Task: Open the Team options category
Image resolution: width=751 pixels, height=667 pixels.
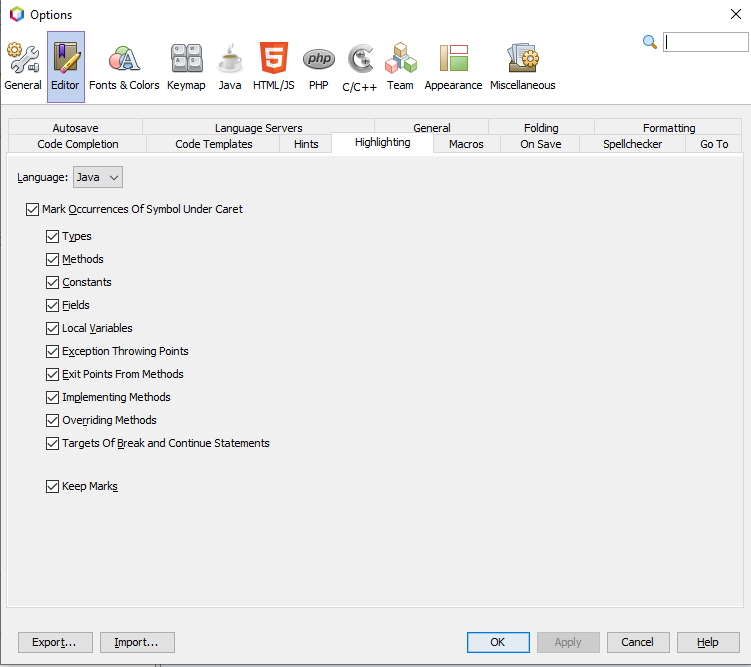Action: pyautogui.click(x=400, y=66)
